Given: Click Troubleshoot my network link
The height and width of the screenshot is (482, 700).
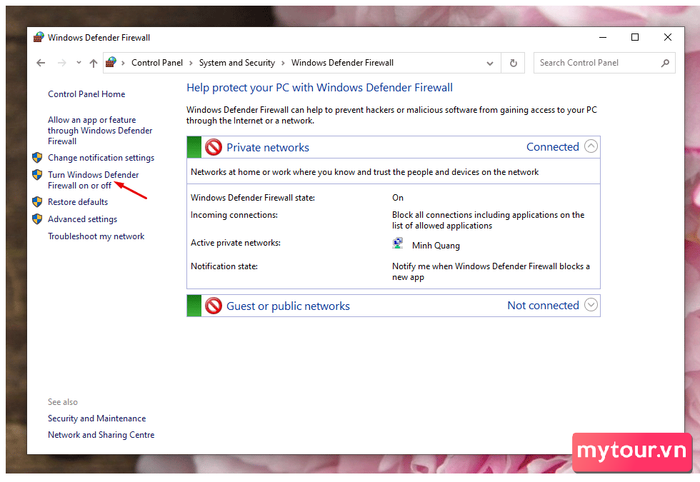Looking at the screenshot, I should (x=96, y=236).
